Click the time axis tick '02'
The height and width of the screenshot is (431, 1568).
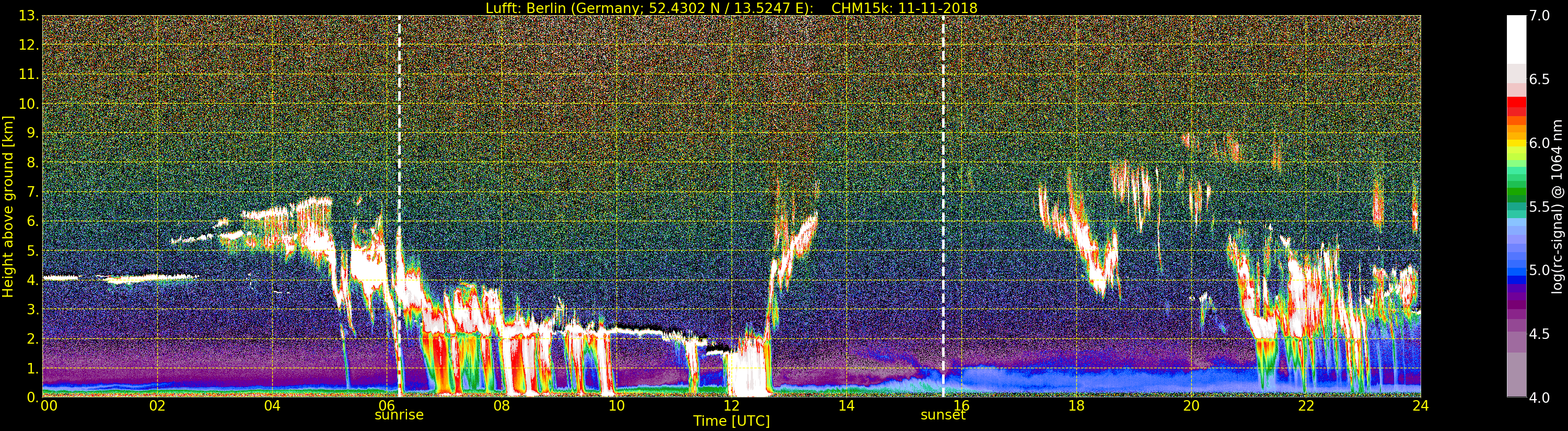pyautogui.click(x=157, y=406)
